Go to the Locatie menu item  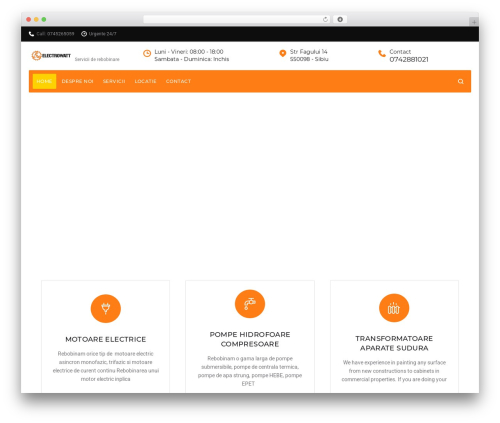click(x=145, y=81)
